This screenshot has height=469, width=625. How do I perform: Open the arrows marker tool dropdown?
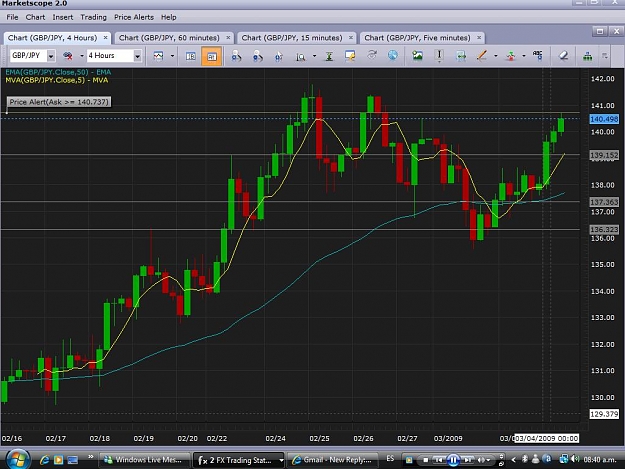click(524, 56)
